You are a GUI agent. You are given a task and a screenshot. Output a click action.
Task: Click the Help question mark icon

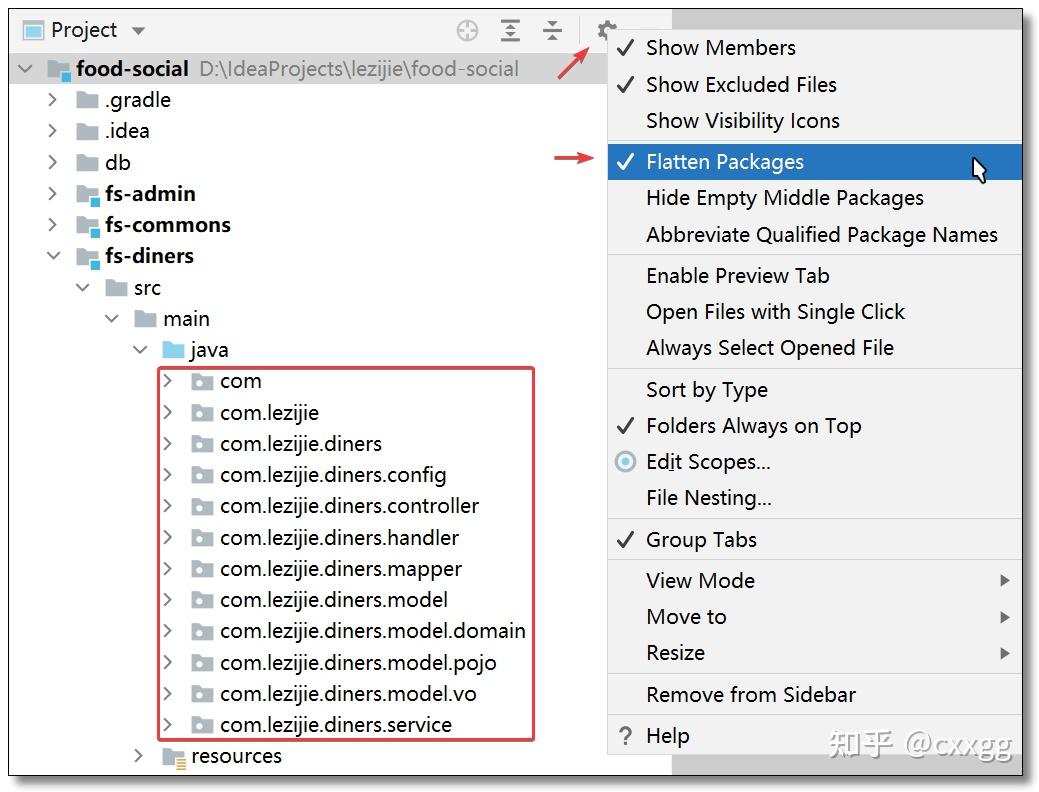[x=625, y=735]
